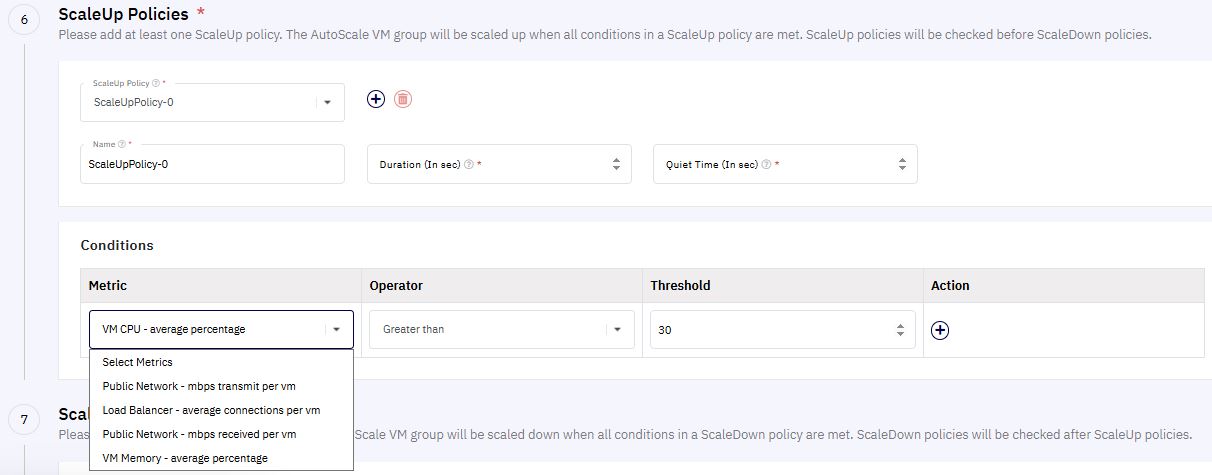Choose Public Network mbps received per vm

[221, 434]
